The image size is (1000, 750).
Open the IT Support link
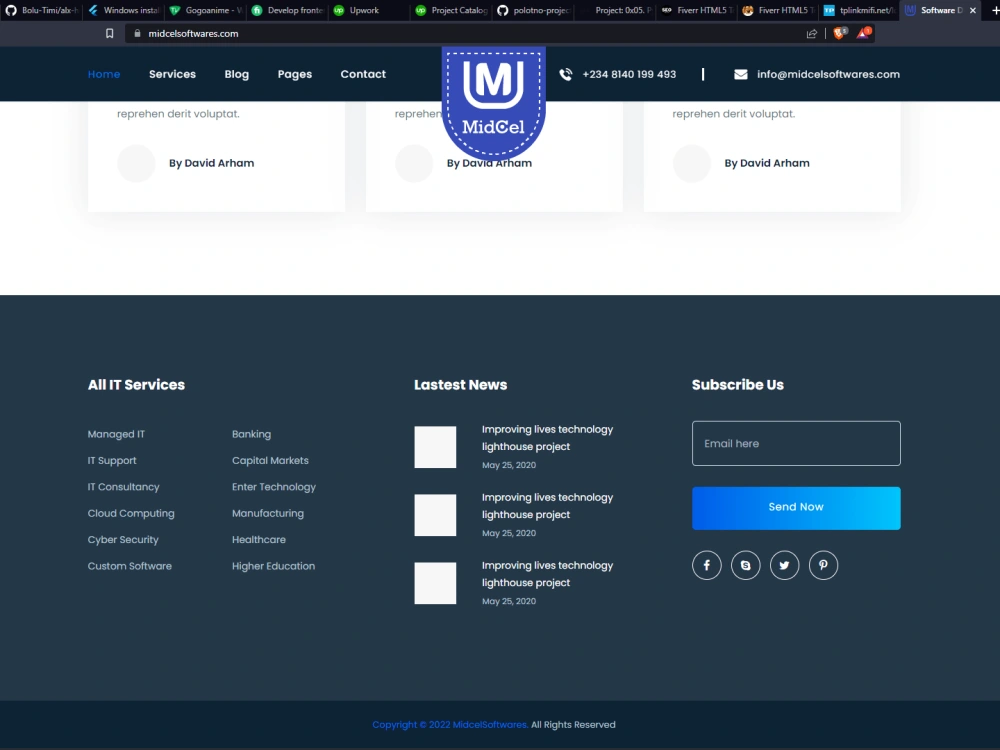pyautogui.click(x=112, y=460)
